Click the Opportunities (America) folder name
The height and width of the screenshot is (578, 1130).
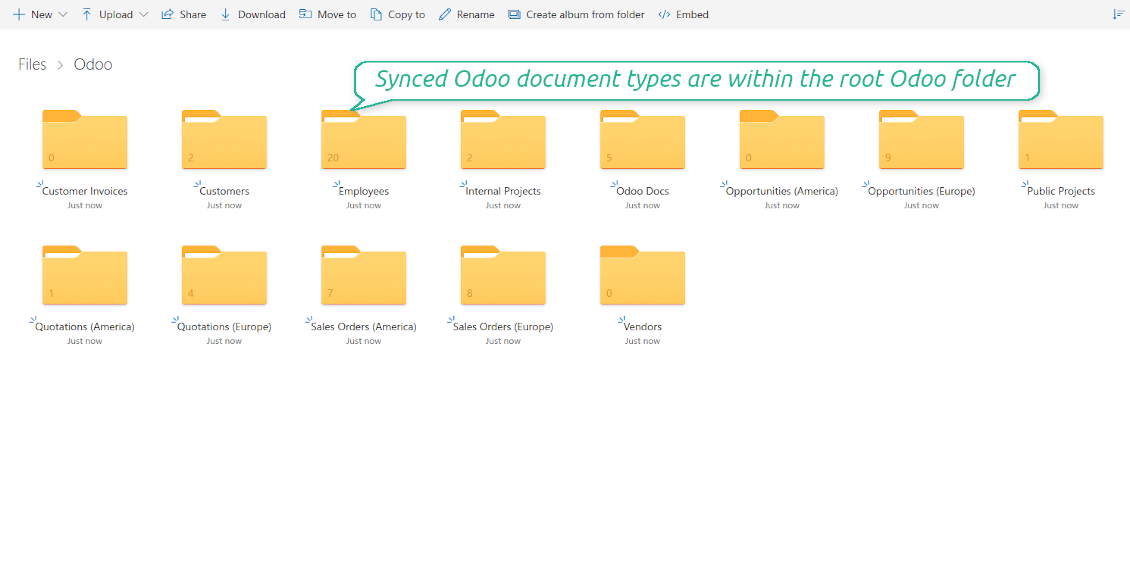coord(782,192)
